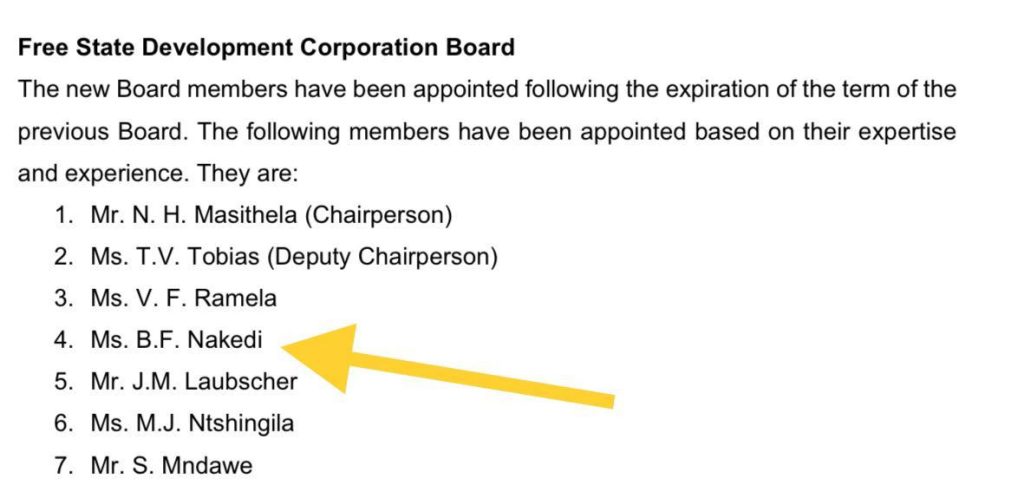Click list number 4
Screen dimensions: 1024x499
(x=63, y=340)
